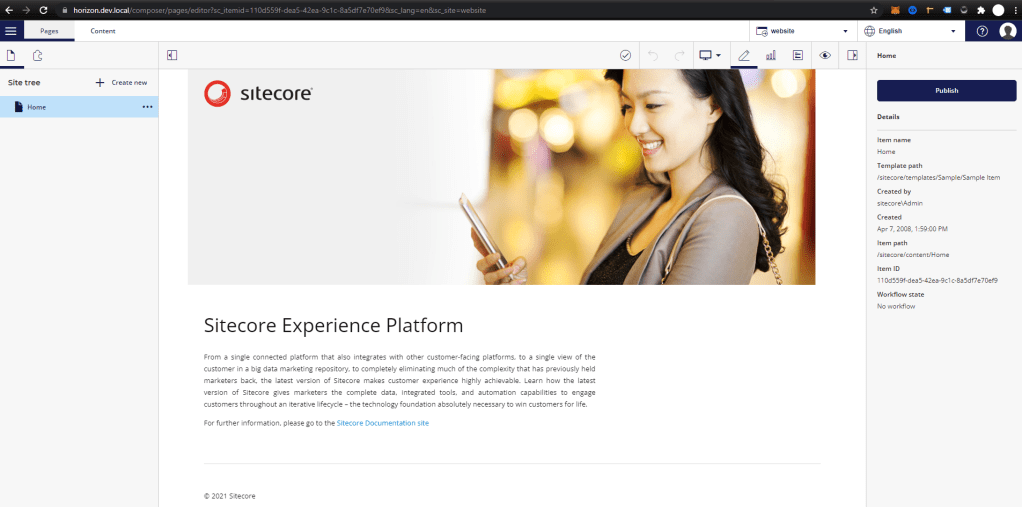The width and height of the screenshot is (1022, 507).
Task: Collapse the right details panel toggle
Action: [x=852, y=55]
